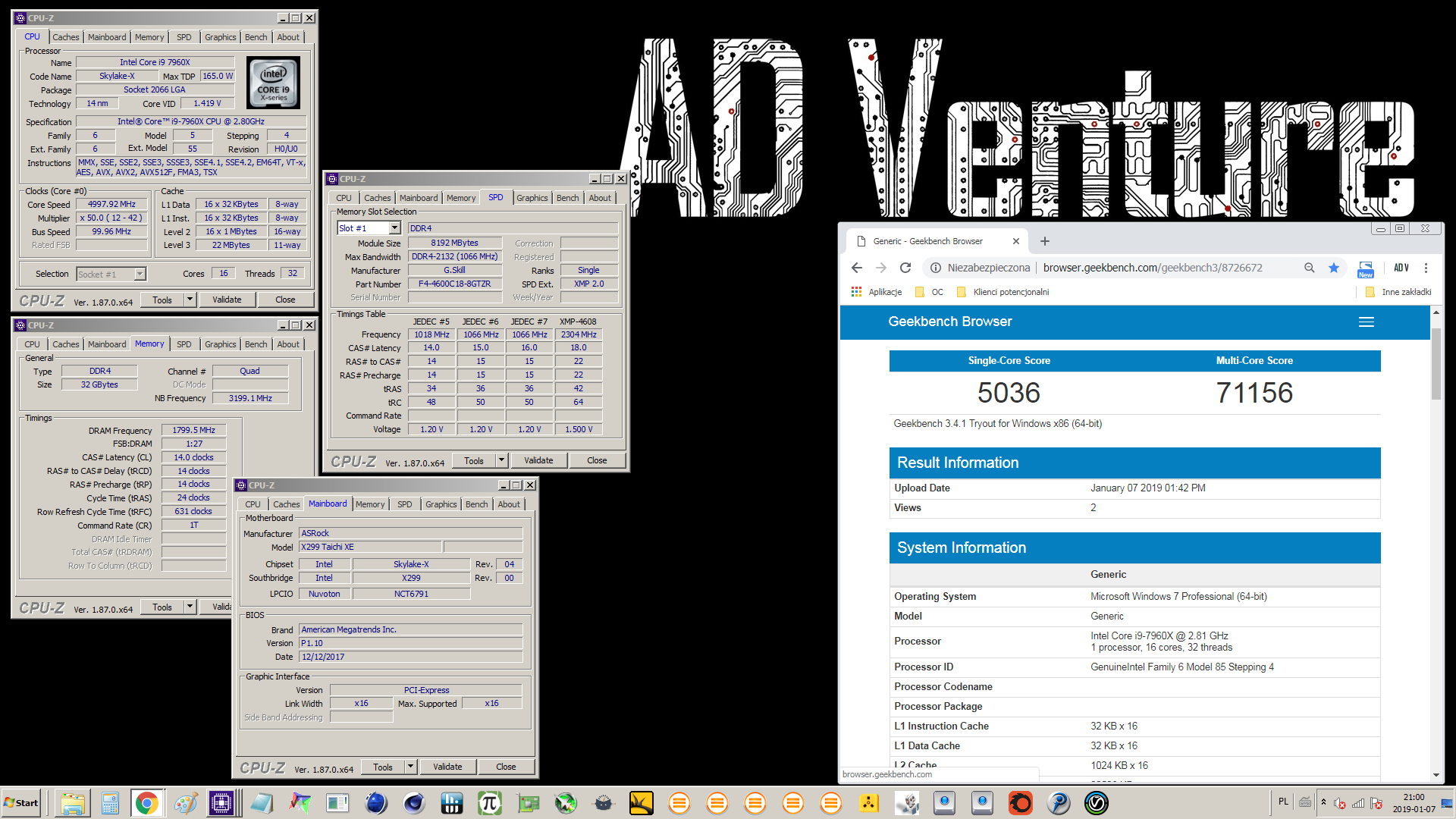Click Validate in the Mainboard CPU-Z window
Image resolution: width=1456 pixels, height=819 pixels.
(447, 767)
